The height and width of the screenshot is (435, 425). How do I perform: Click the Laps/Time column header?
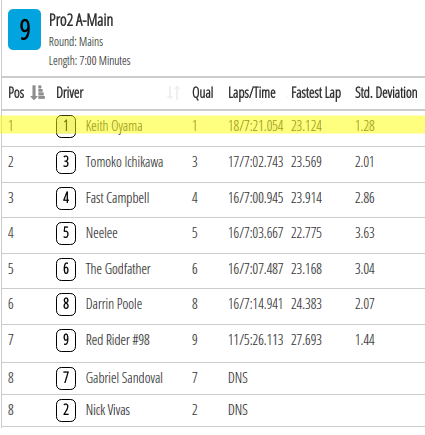click(x=252, y=93)
